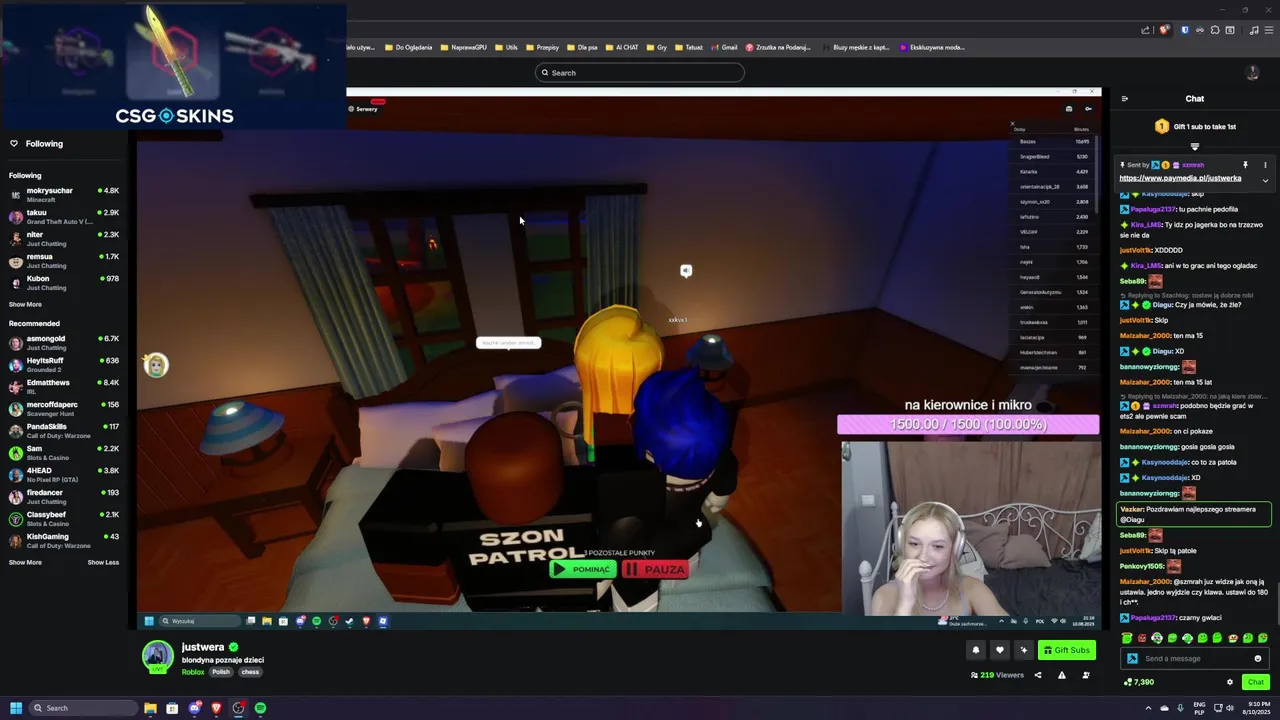Unpin message with the pin icon

1245,165
